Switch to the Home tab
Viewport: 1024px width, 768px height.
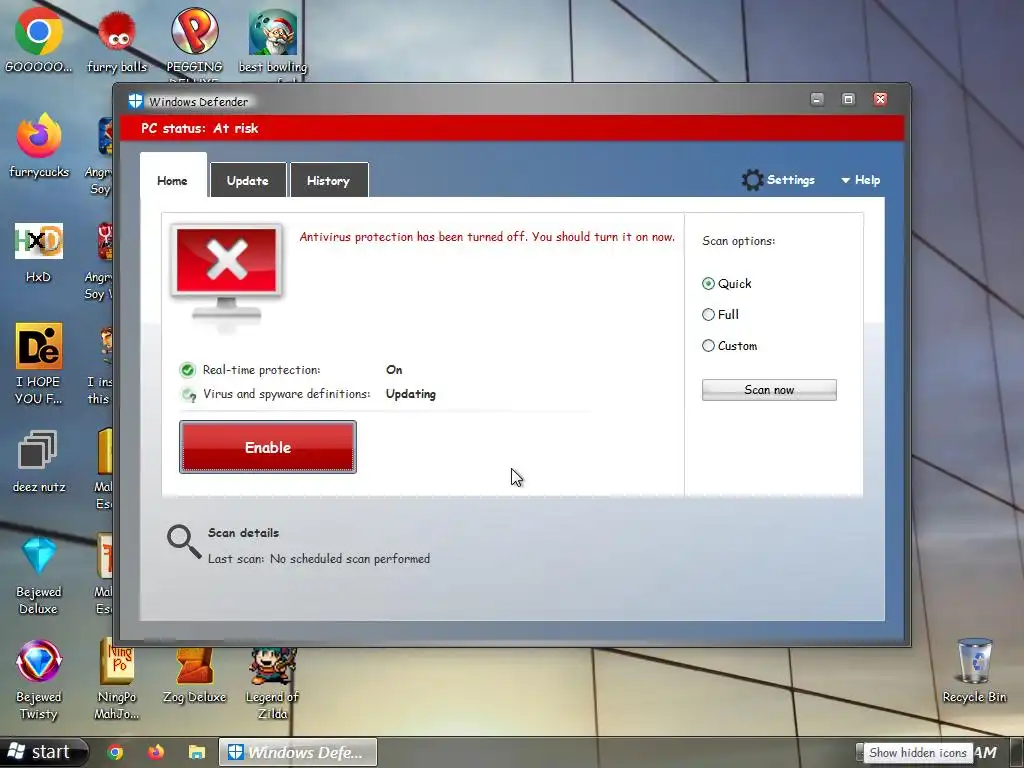pos(173,177)
